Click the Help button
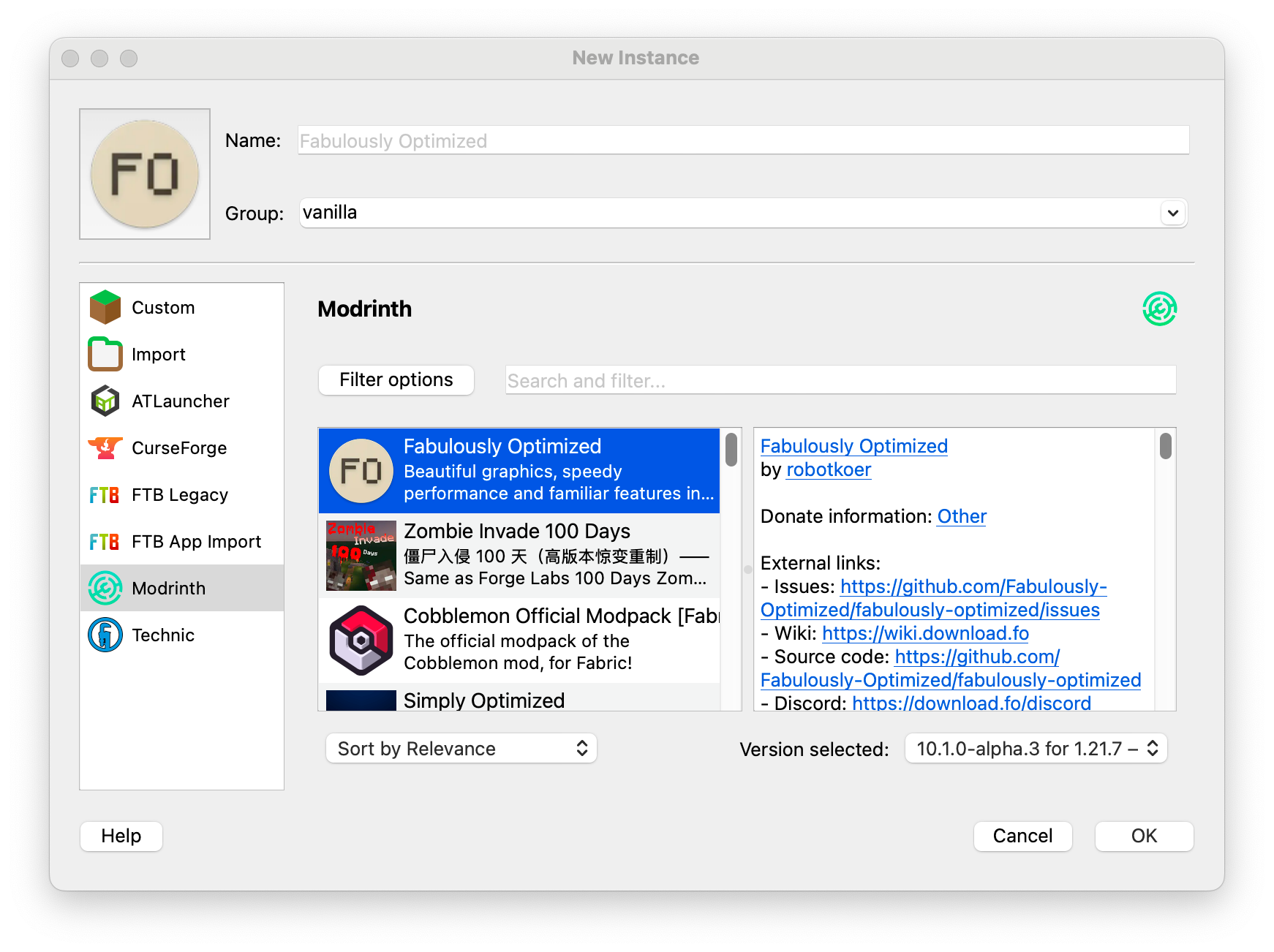The height and width of the screenshot is (952, 1274). [x=121, y=836]
